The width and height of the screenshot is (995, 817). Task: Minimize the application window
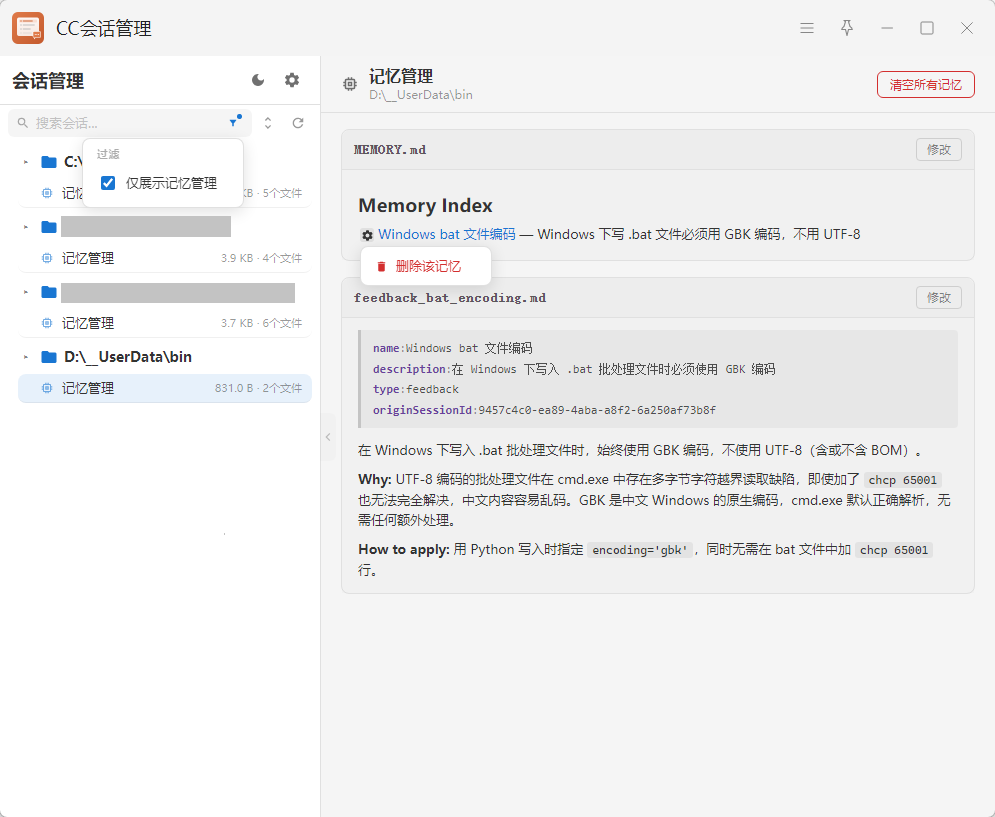(x=887, y=28)
